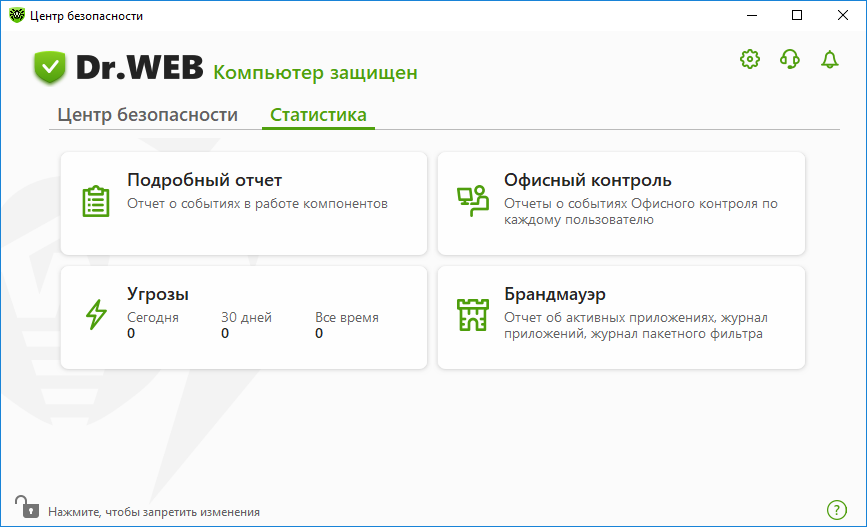Switch to the Центр безопасности tab
Screen dimensions: 867x527
[148, 114]
